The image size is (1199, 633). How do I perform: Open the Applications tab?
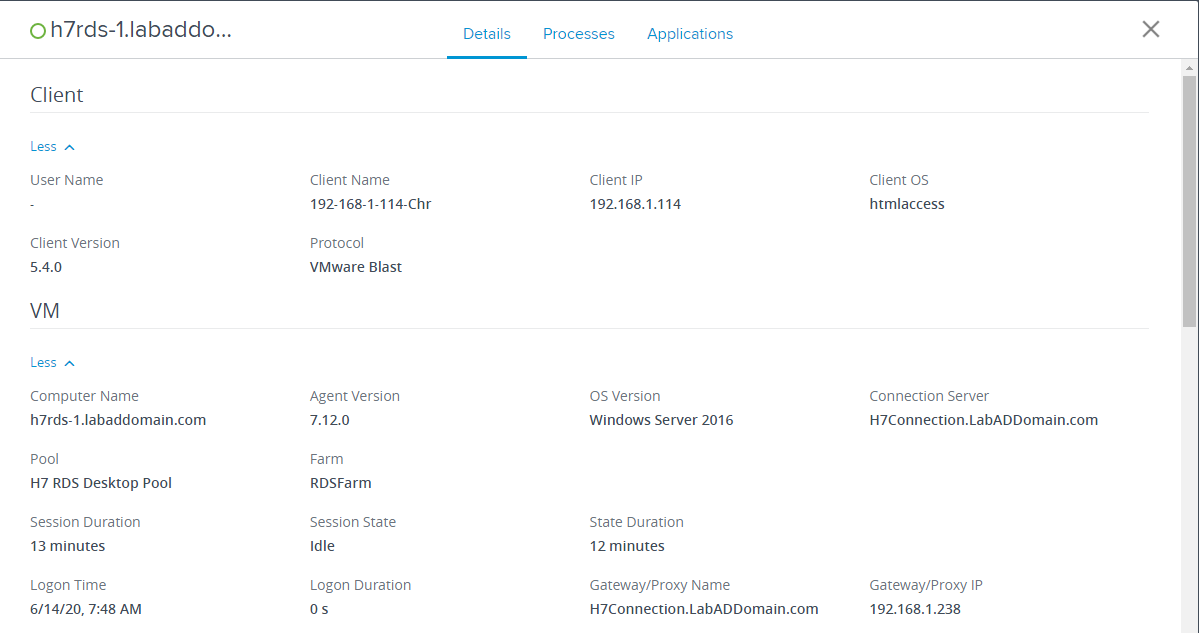tap(689, 34)
